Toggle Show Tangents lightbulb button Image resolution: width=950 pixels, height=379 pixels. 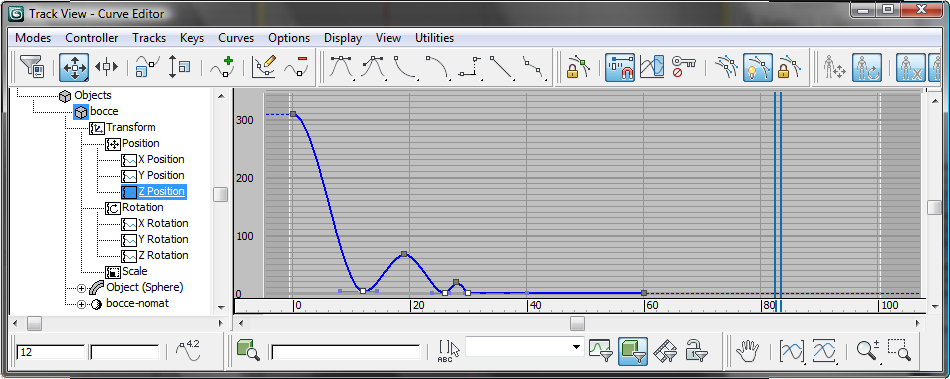(x=758, y=67)
